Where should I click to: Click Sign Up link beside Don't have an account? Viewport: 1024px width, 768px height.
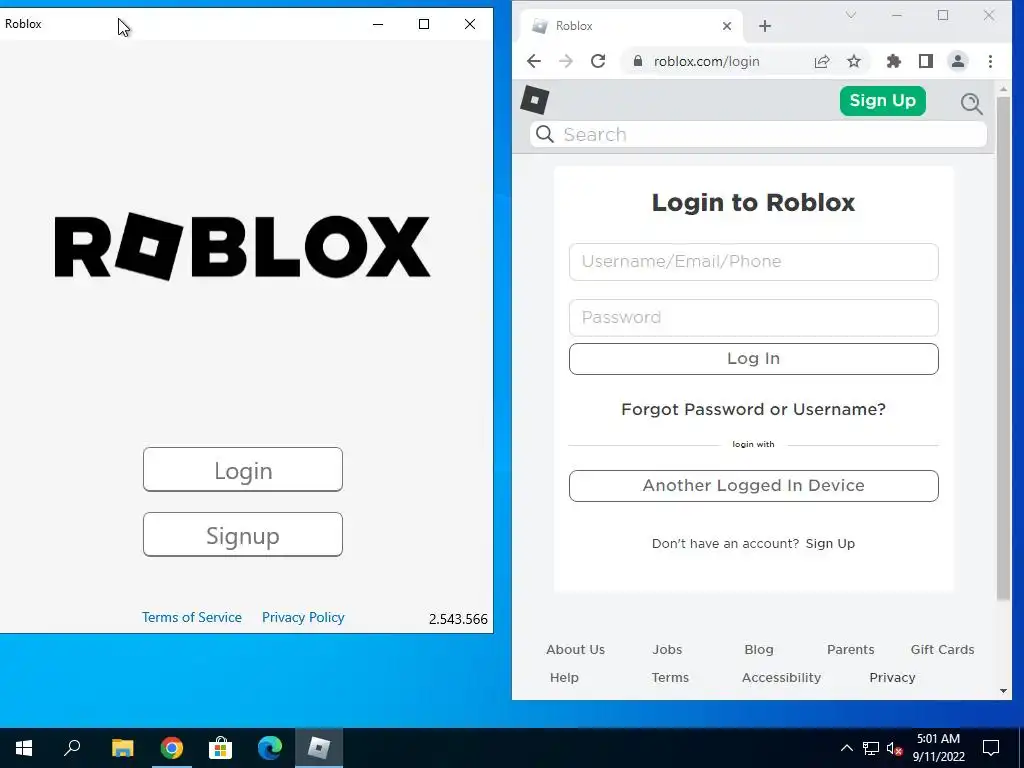point(830,543)
